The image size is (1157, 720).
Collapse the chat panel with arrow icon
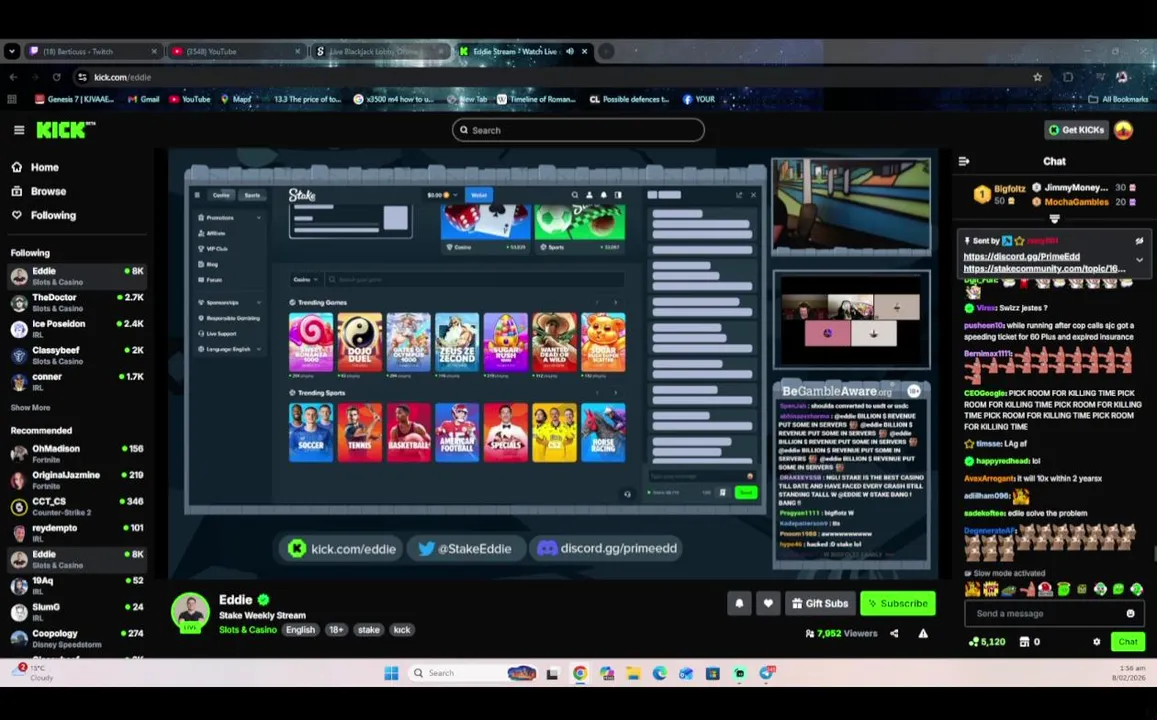coord(964,161)
